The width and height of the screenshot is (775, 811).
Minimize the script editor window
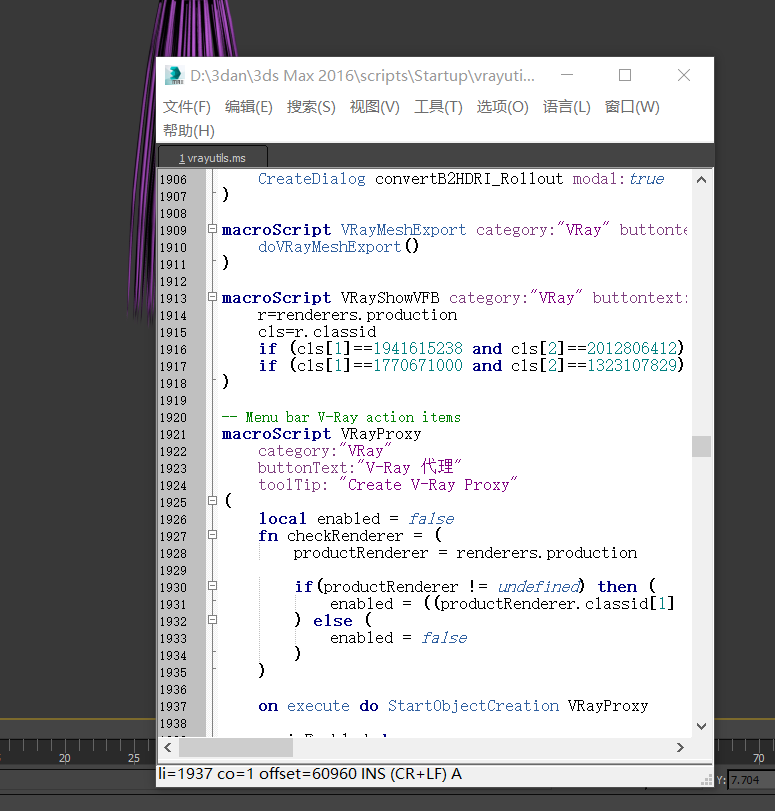(567, 75)
